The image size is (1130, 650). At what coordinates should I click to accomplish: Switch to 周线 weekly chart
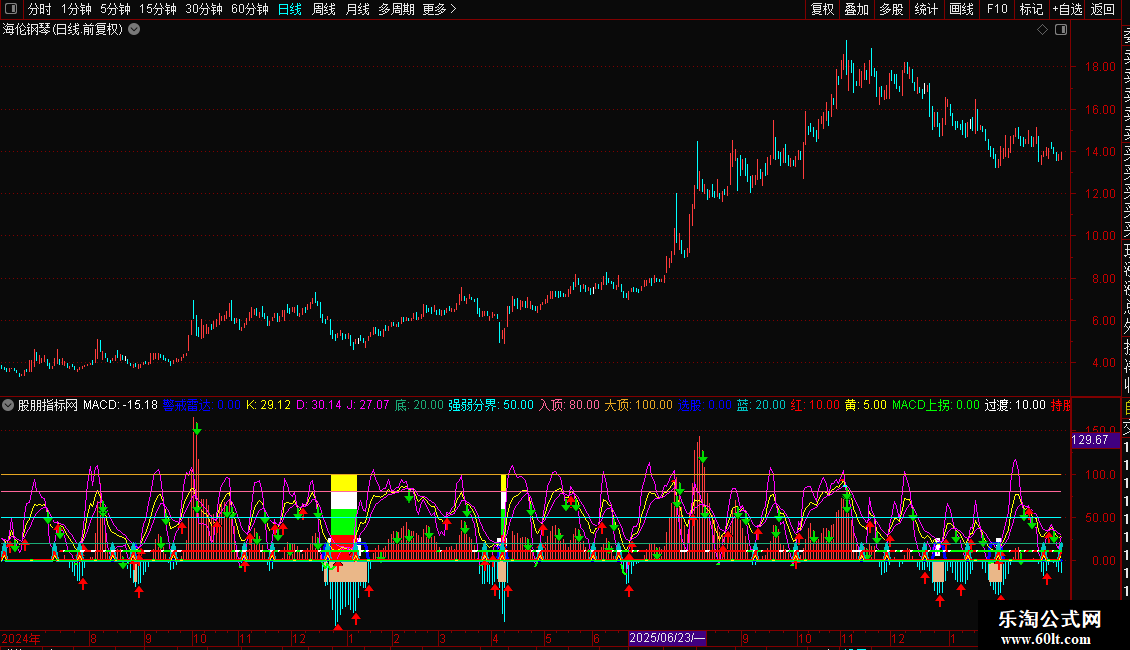324,9
